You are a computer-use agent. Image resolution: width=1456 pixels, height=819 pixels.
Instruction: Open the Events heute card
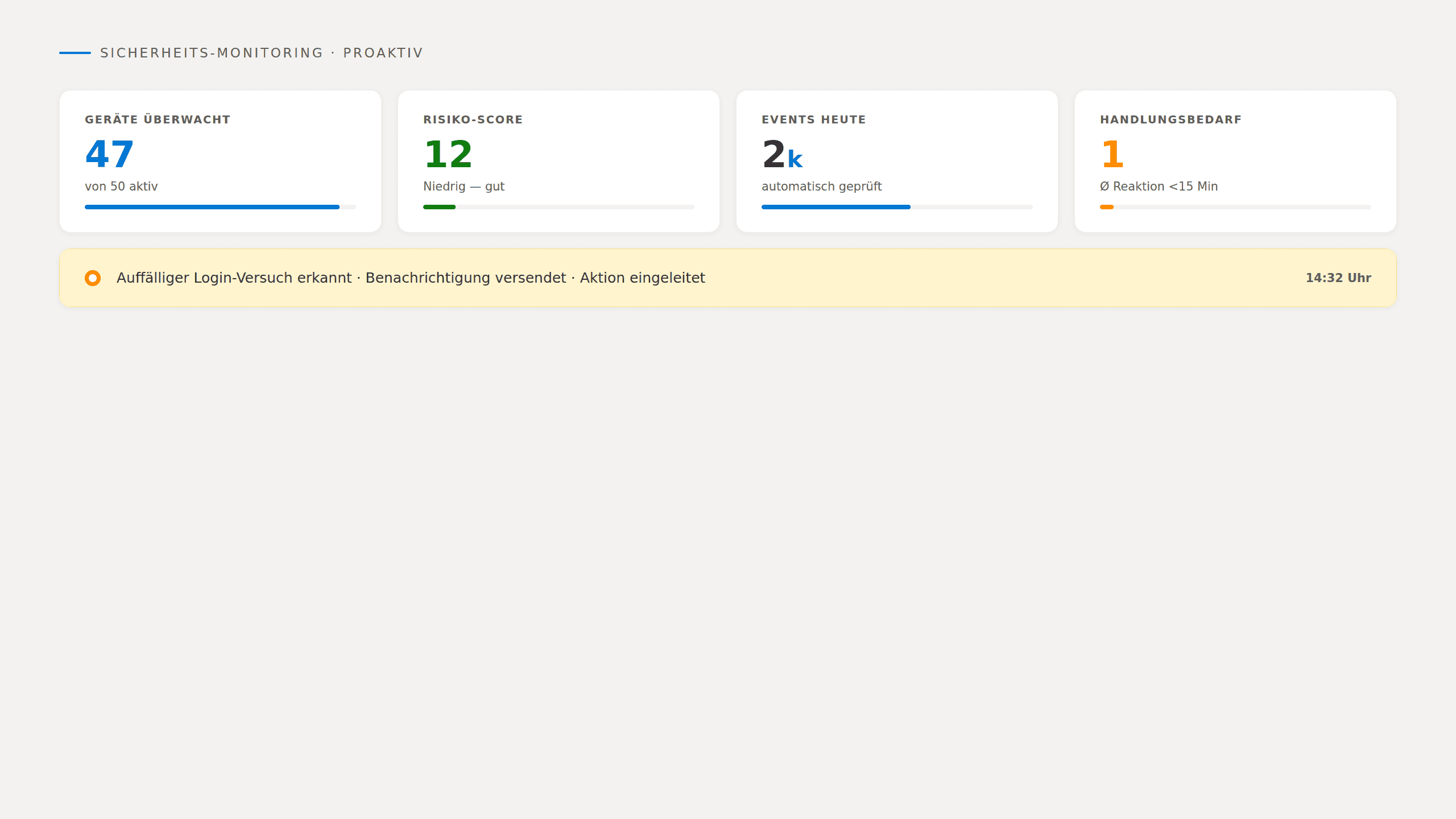pos(897,161)
